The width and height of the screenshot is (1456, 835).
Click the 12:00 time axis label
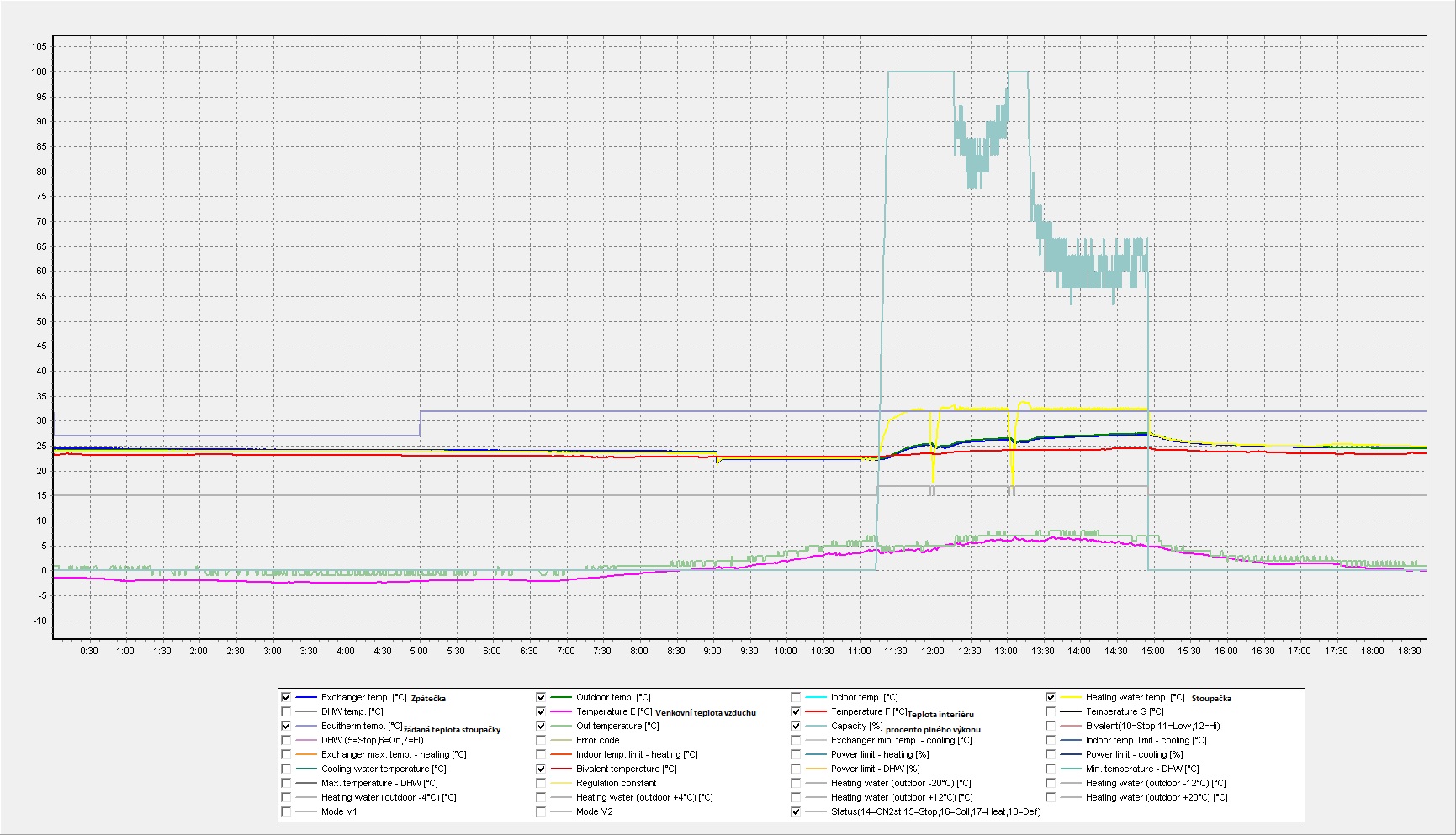click(x=932, y=651)
